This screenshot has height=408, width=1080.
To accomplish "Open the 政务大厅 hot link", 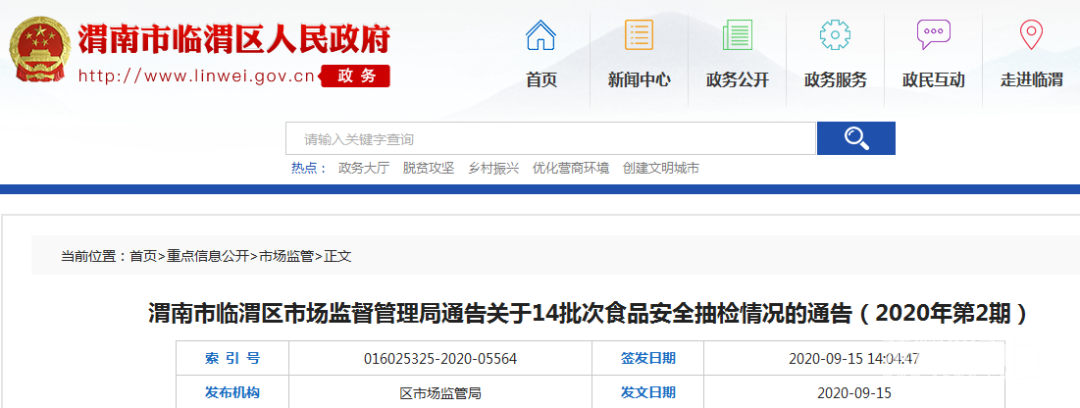I will [x=364, y=168].
